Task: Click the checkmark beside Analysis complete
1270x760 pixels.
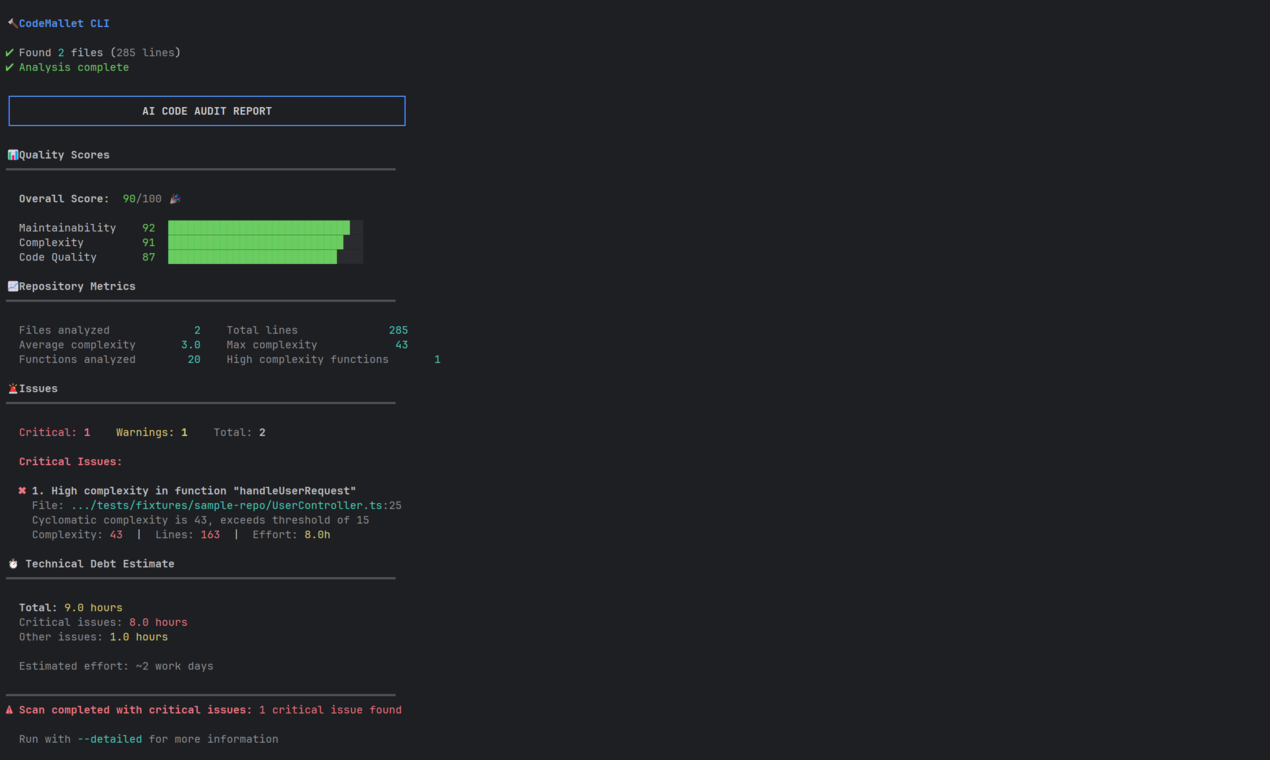Action: click(x=11, y=67)
